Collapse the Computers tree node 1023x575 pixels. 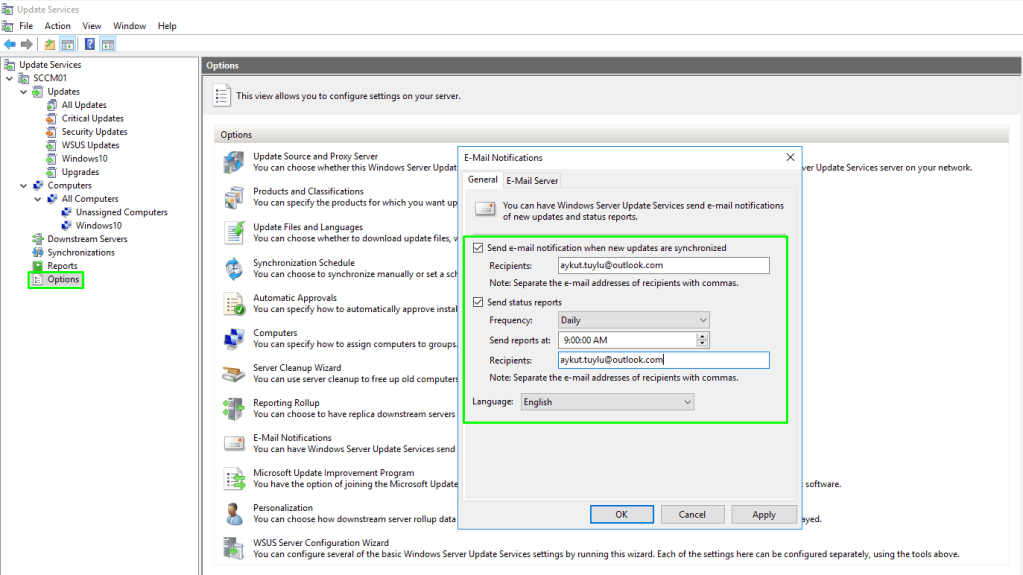(x=24, y=186)
